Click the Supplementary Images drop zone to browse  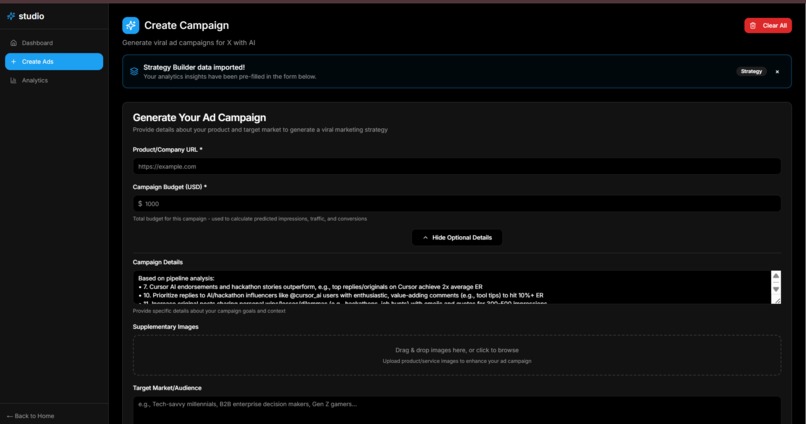(x=456, y=355)
